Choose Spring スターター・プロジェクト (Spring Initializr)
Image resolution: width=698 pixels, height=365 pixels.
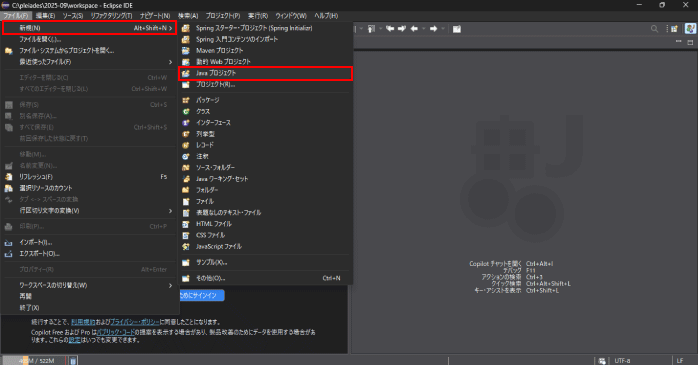(x=265, y=28)
